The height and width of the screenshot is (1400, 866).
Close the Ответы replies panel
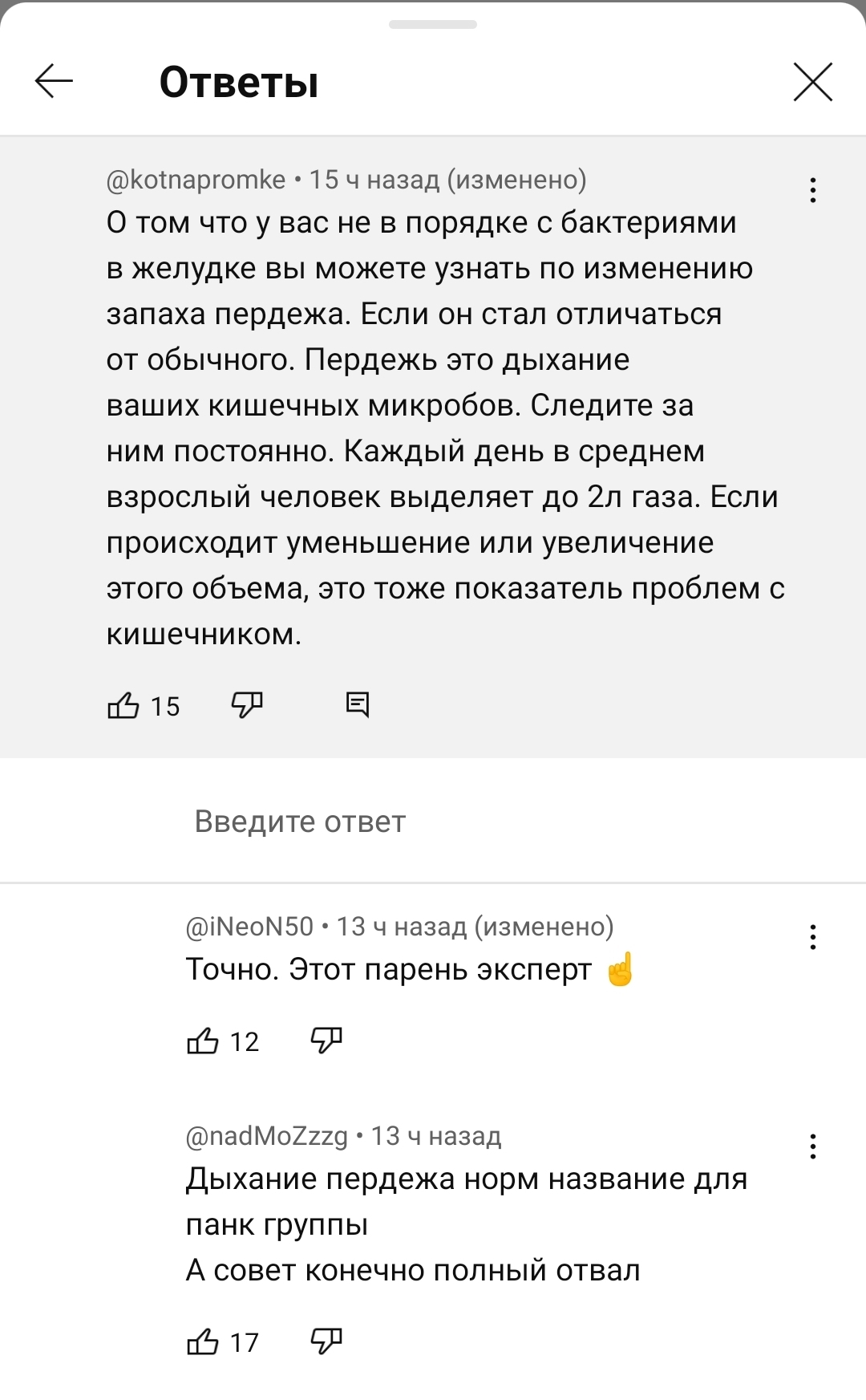pyautogui.click(x=812, y=82)
